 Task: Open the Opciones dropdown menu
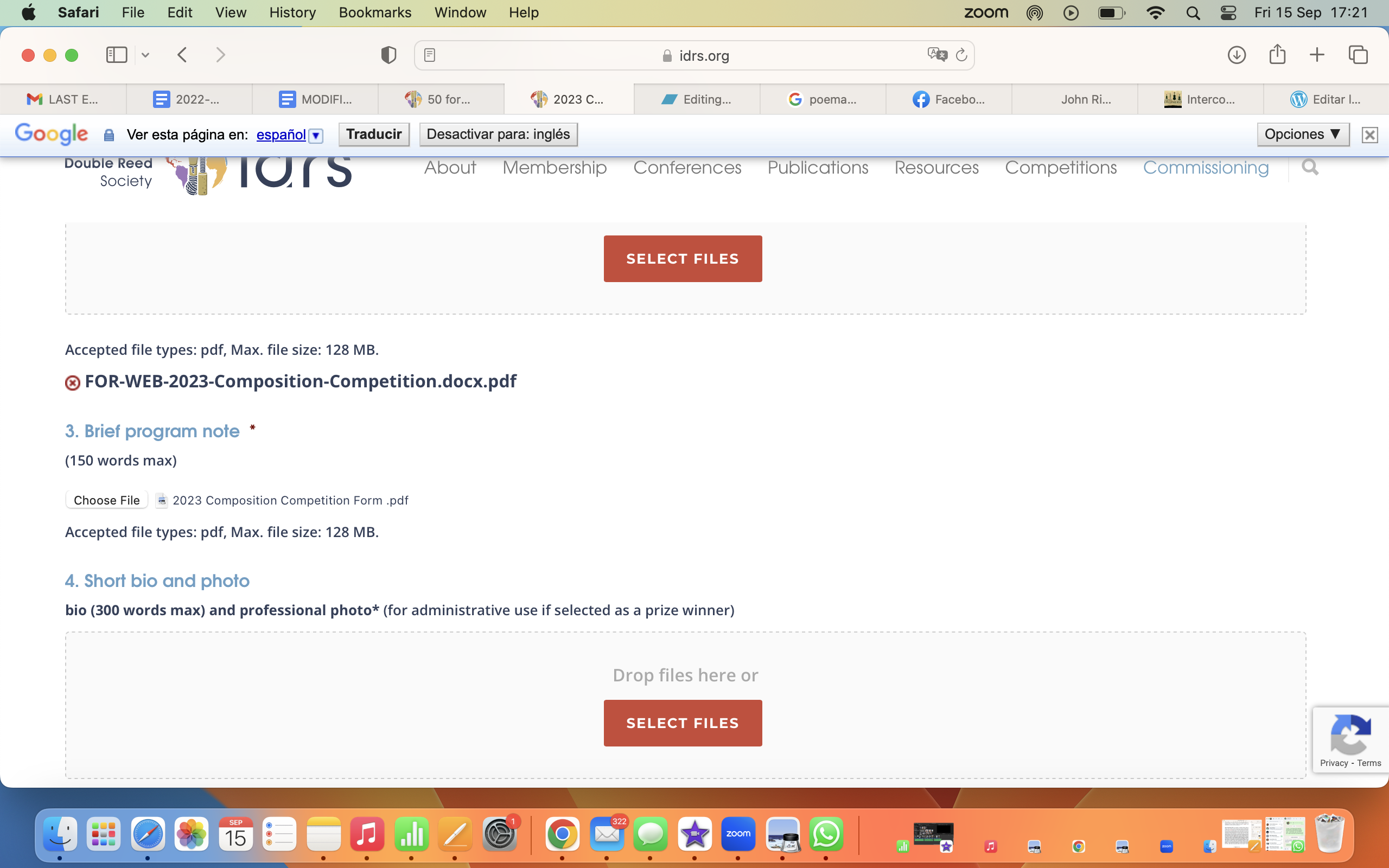pyautogui.click(x=1302, y=135)
